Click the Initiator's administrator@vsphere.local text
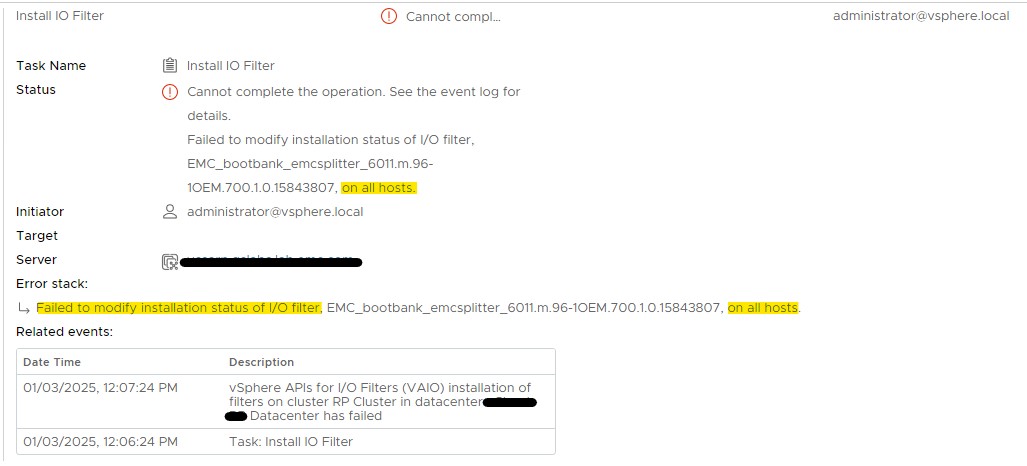 [x=275, y=212]
